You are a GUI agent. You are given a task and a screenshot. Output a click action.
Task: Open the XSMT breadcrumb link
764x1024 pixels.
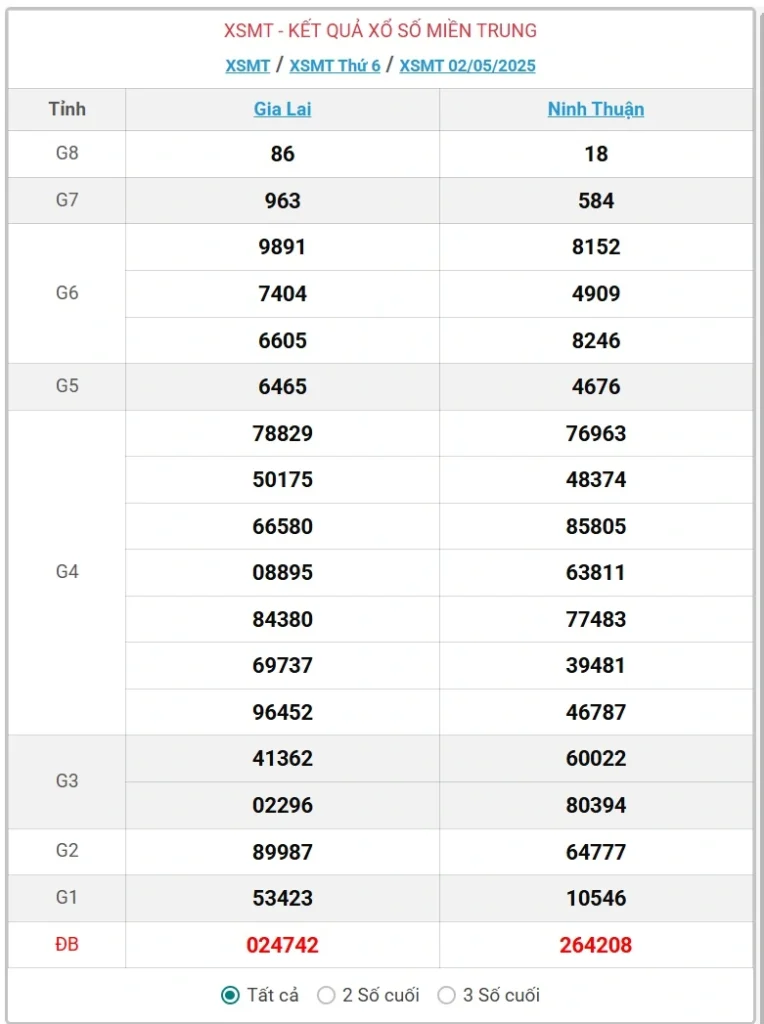[x=248, y=66]
